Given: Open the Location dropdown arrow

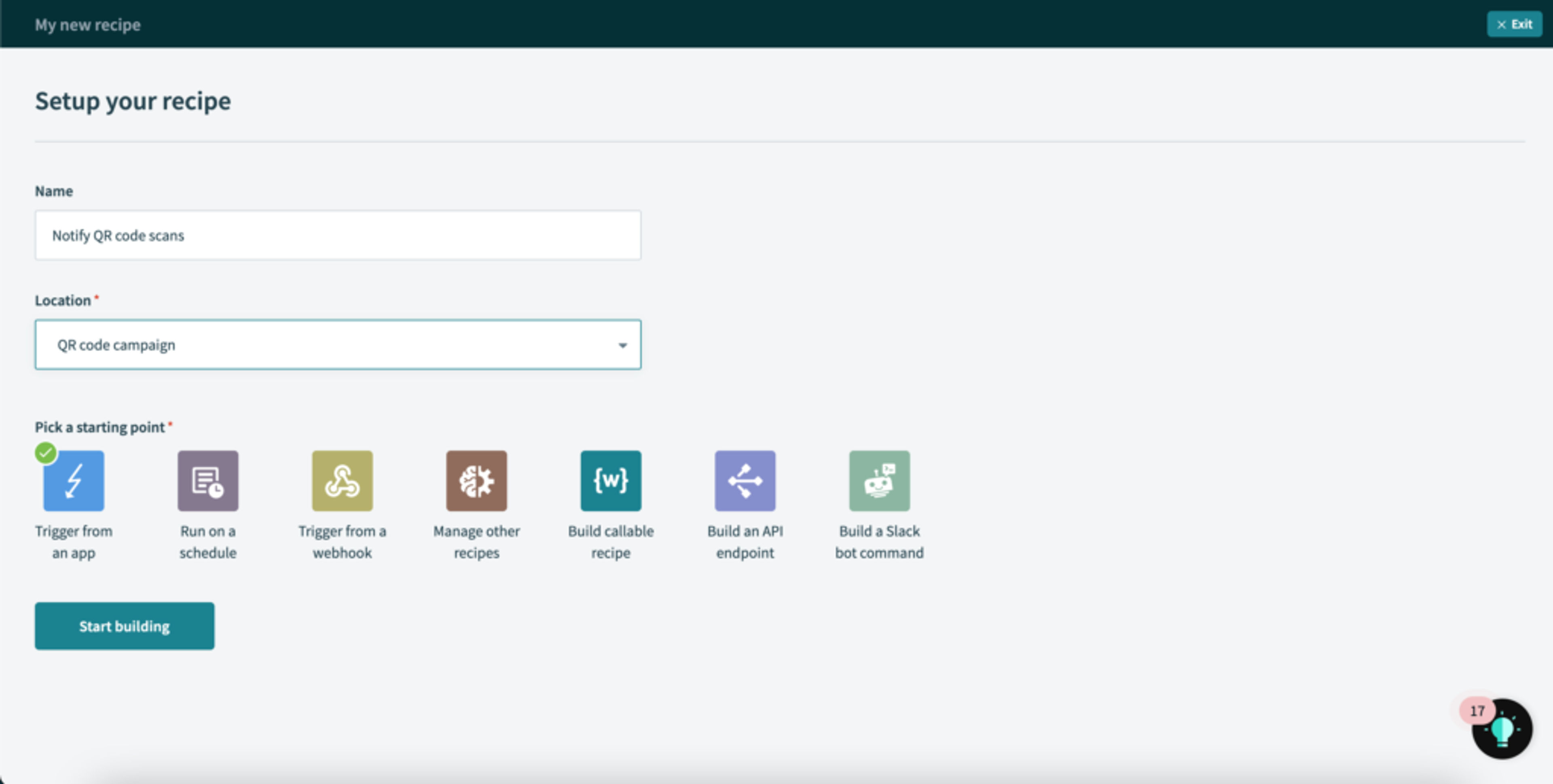Looking at the screenshot, I should tap(623, 345).
